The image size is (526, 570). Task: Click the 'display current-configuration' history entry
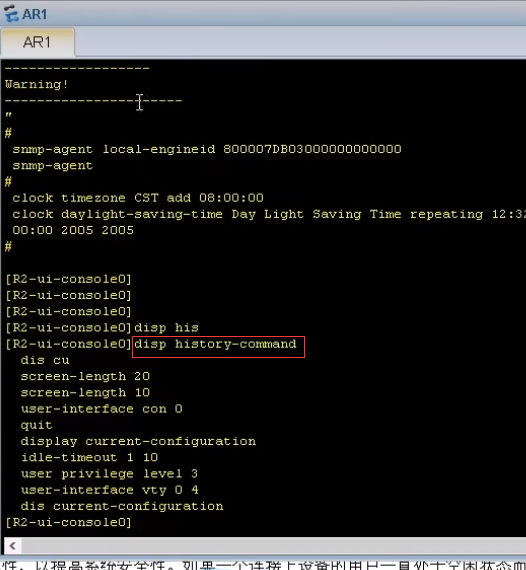(x=138, y=441)
